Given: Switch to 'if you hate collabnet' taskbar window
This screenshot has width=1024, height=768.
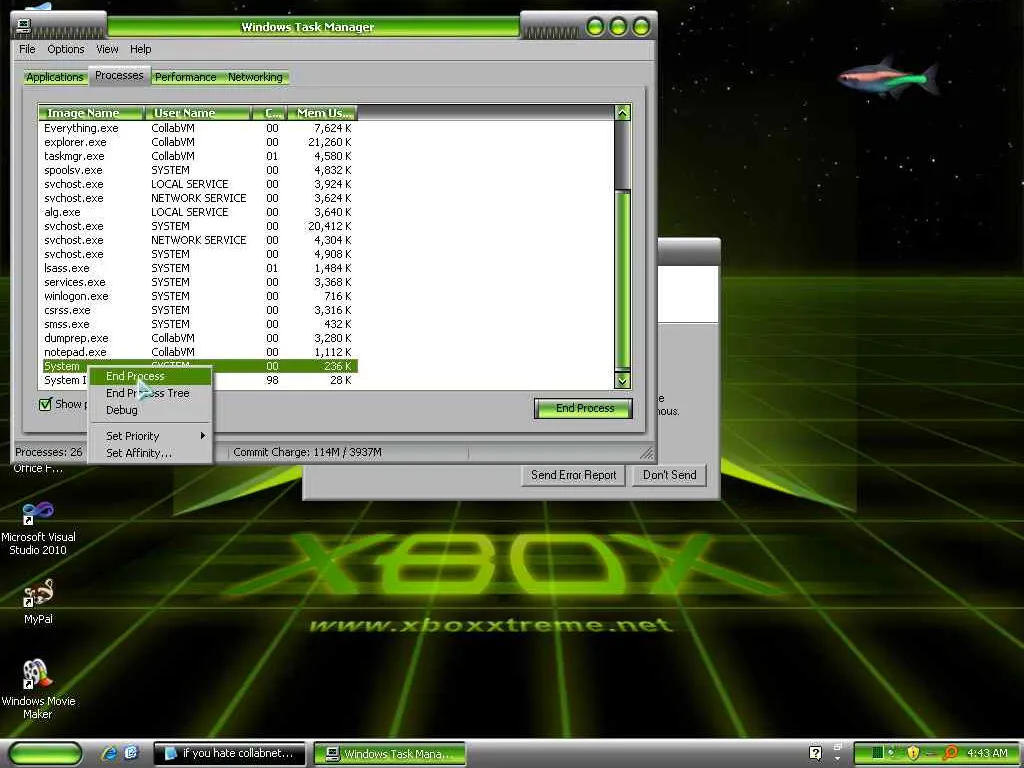Looking at the screenshot, I should pos(229,753).
